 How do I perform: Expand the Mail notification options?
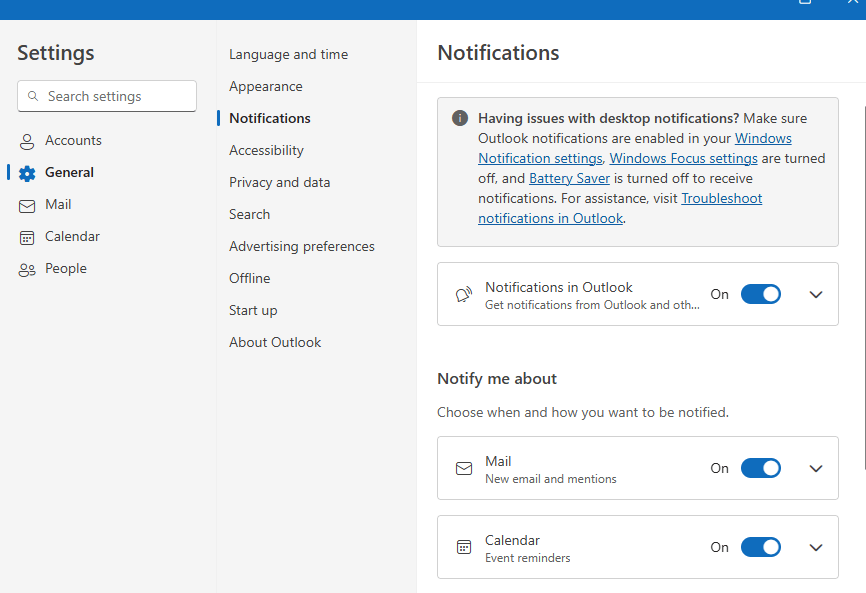pyautogui.click(x=816, y=468)
